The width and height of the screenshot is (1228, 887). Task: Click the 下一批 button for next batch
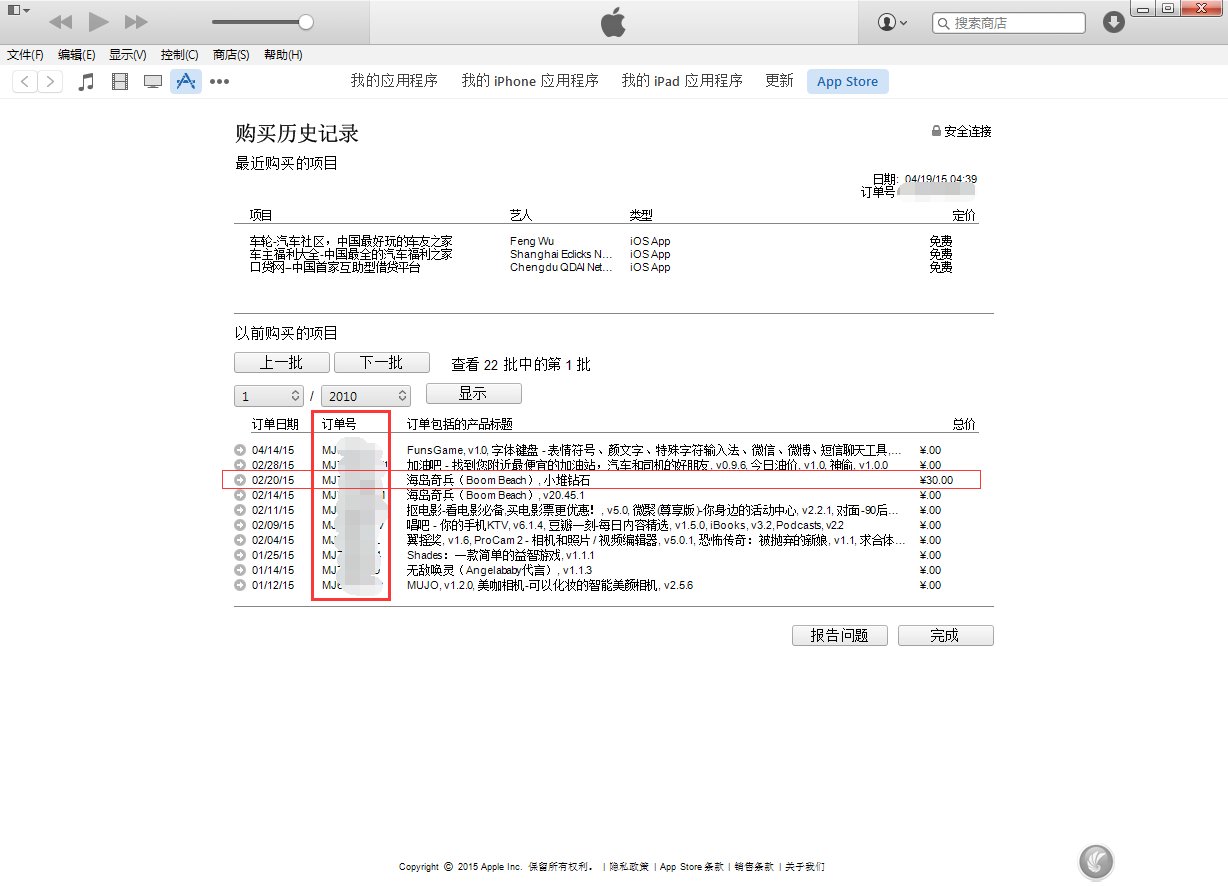pyautogui.click(x=381, y=362)
